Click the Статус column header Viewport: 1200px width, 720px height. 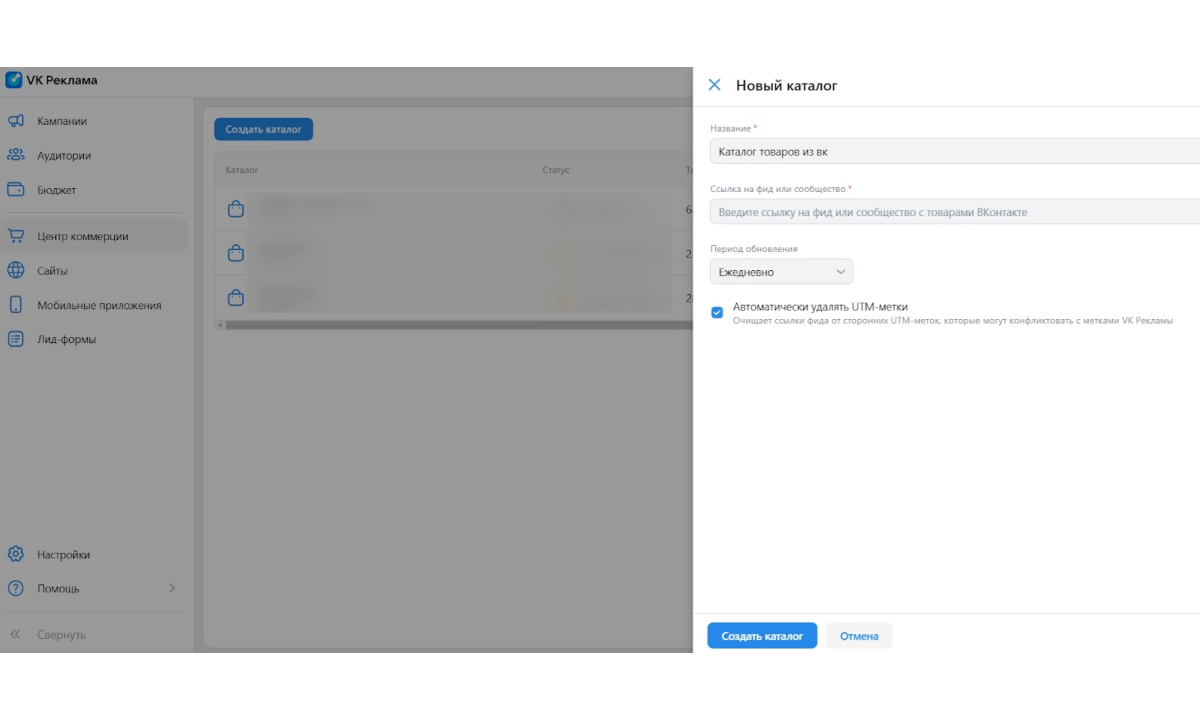[556, 170]
